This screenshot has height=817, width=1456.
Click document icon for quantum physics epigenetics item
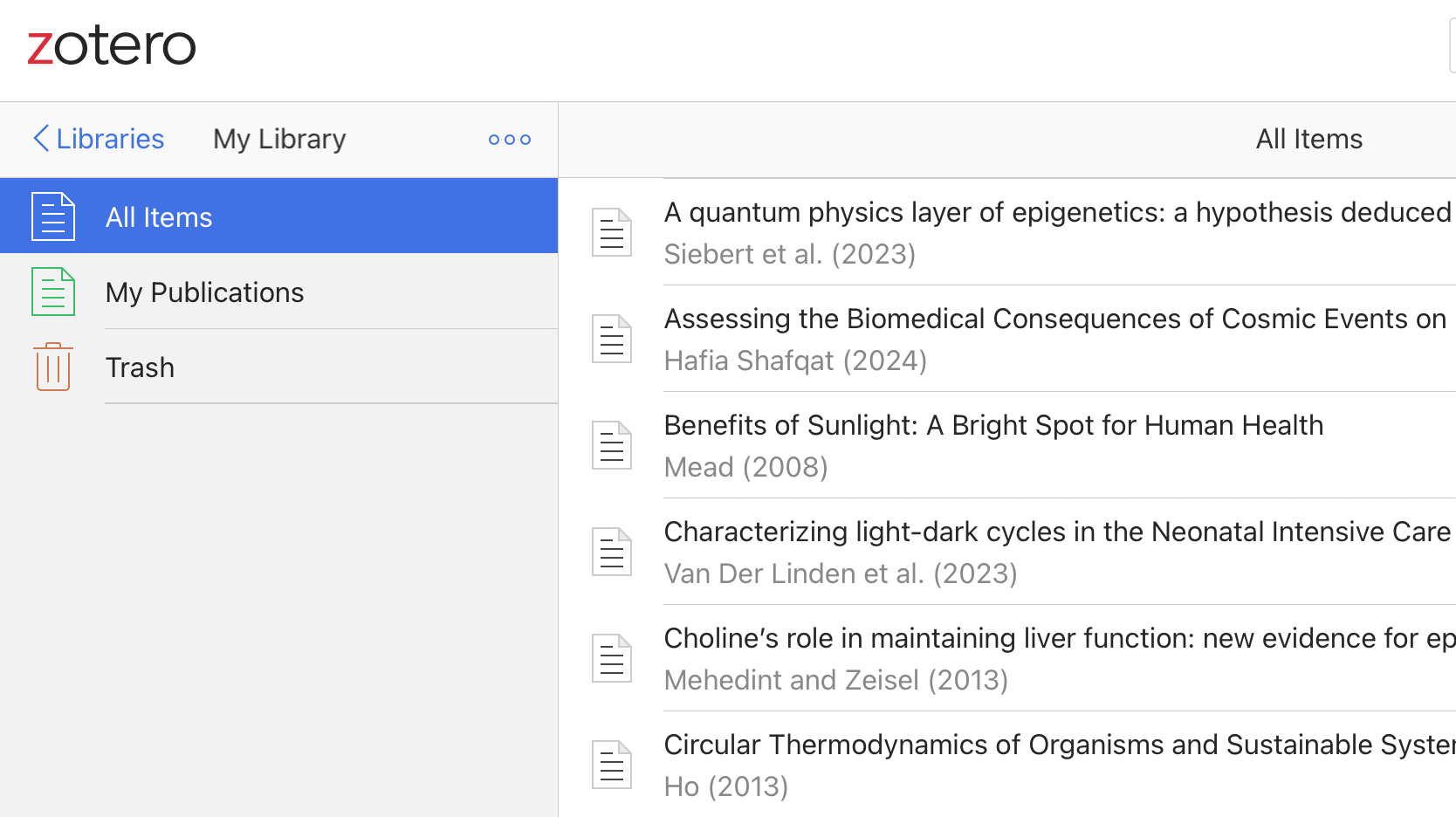(x=612, y=232)
